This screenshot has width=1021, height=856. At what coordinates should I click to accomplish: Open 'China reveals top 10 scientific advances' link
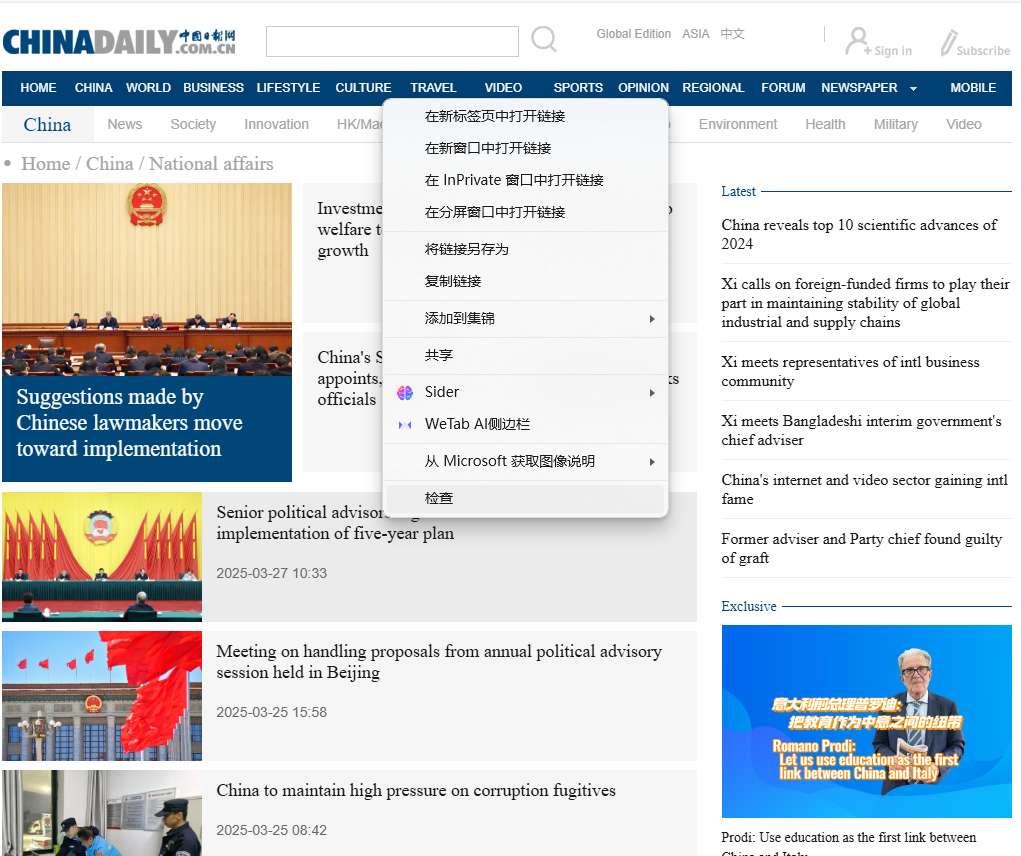coord(859,234)
